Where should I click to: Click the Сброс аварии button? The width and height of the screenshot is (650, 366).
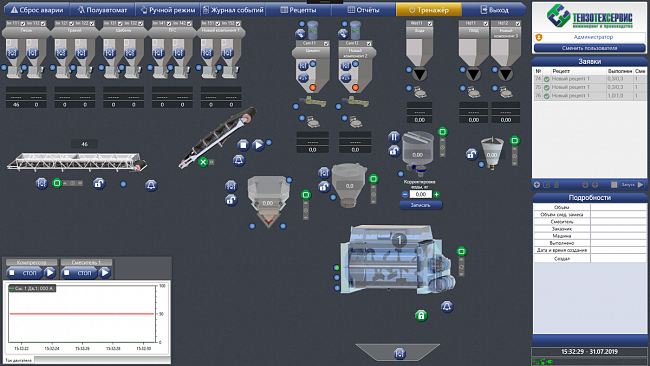click(37, 10)
